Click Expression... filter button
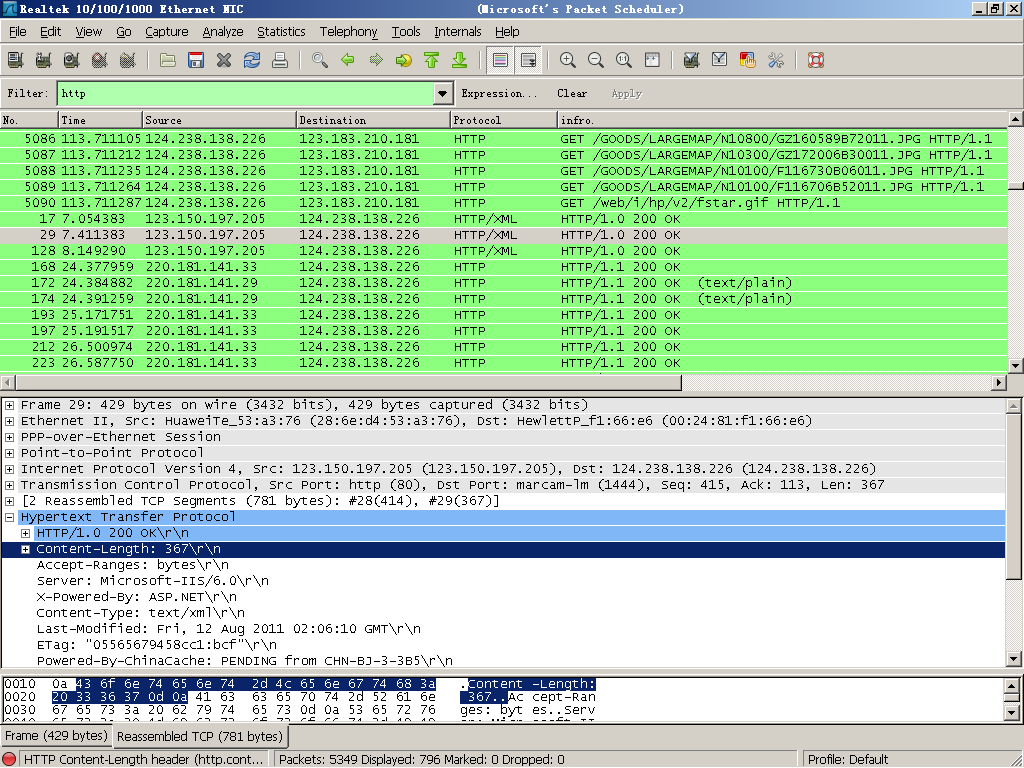The height and width of the screenshot is (768, 1024). (x=499, y=93)
